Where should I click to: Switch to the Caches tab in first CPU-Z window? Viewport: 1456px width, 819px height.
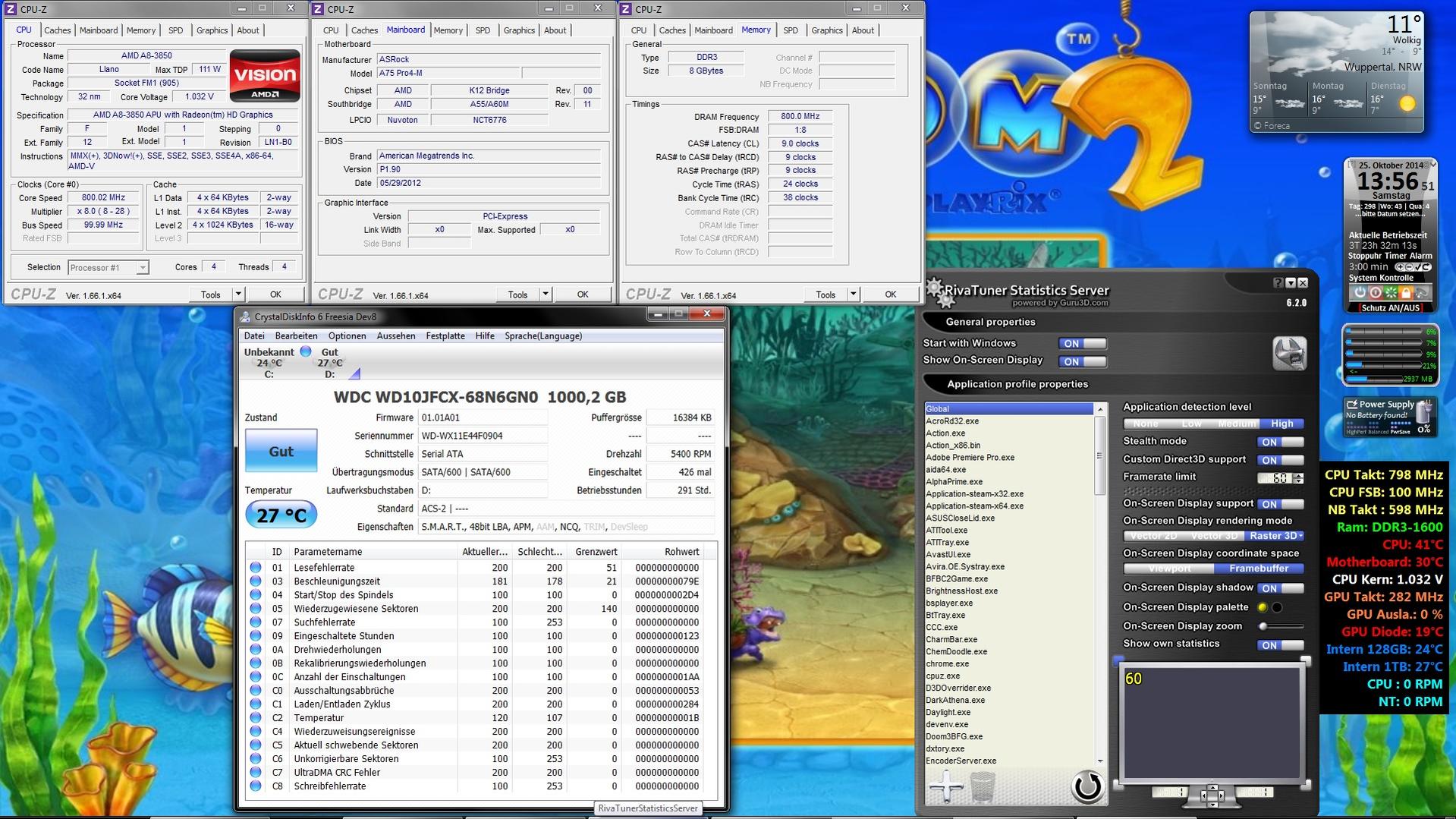tap(57, 30)
